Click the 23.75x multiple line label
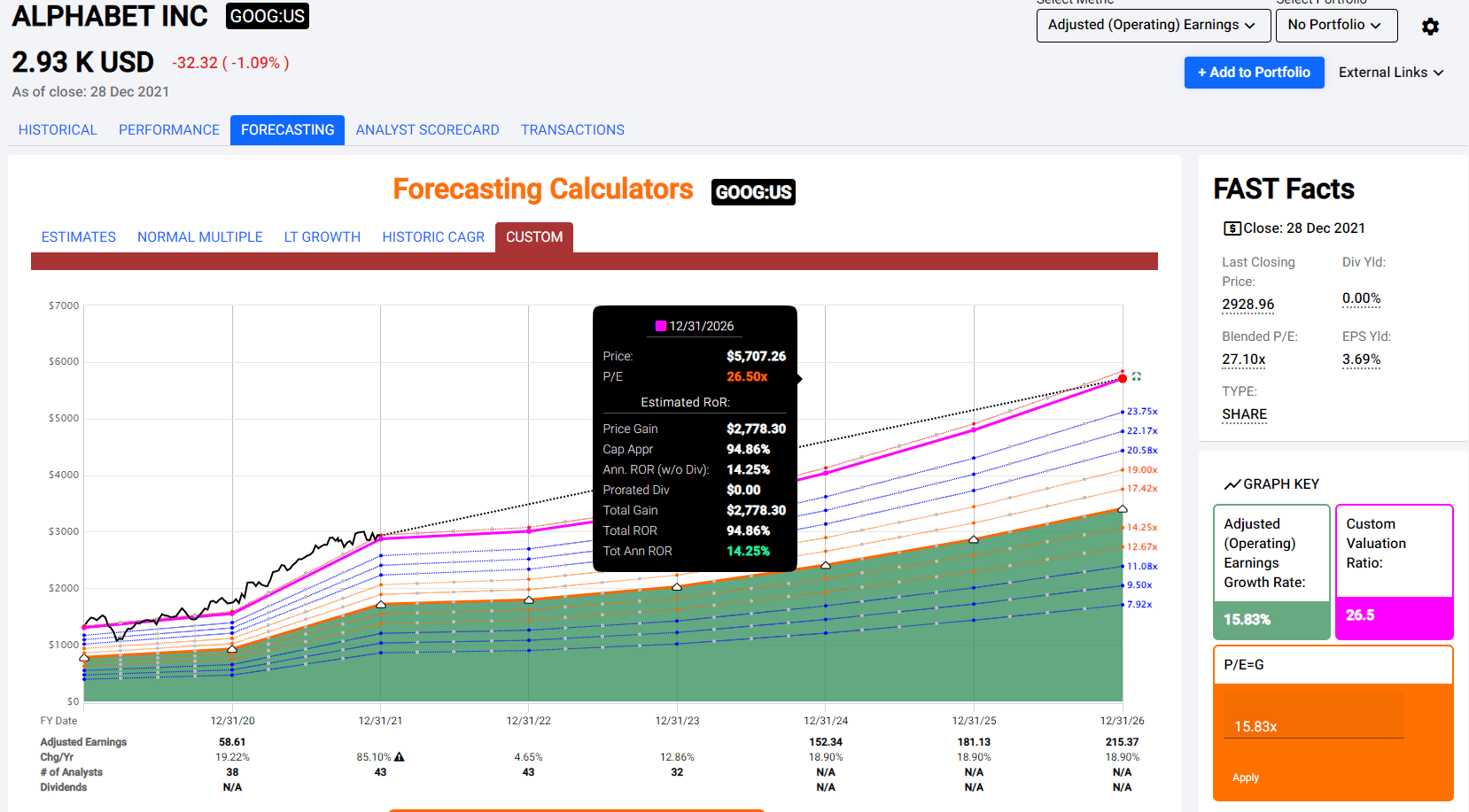The height and width of the screenshot is (812, 1469). 1142,412
